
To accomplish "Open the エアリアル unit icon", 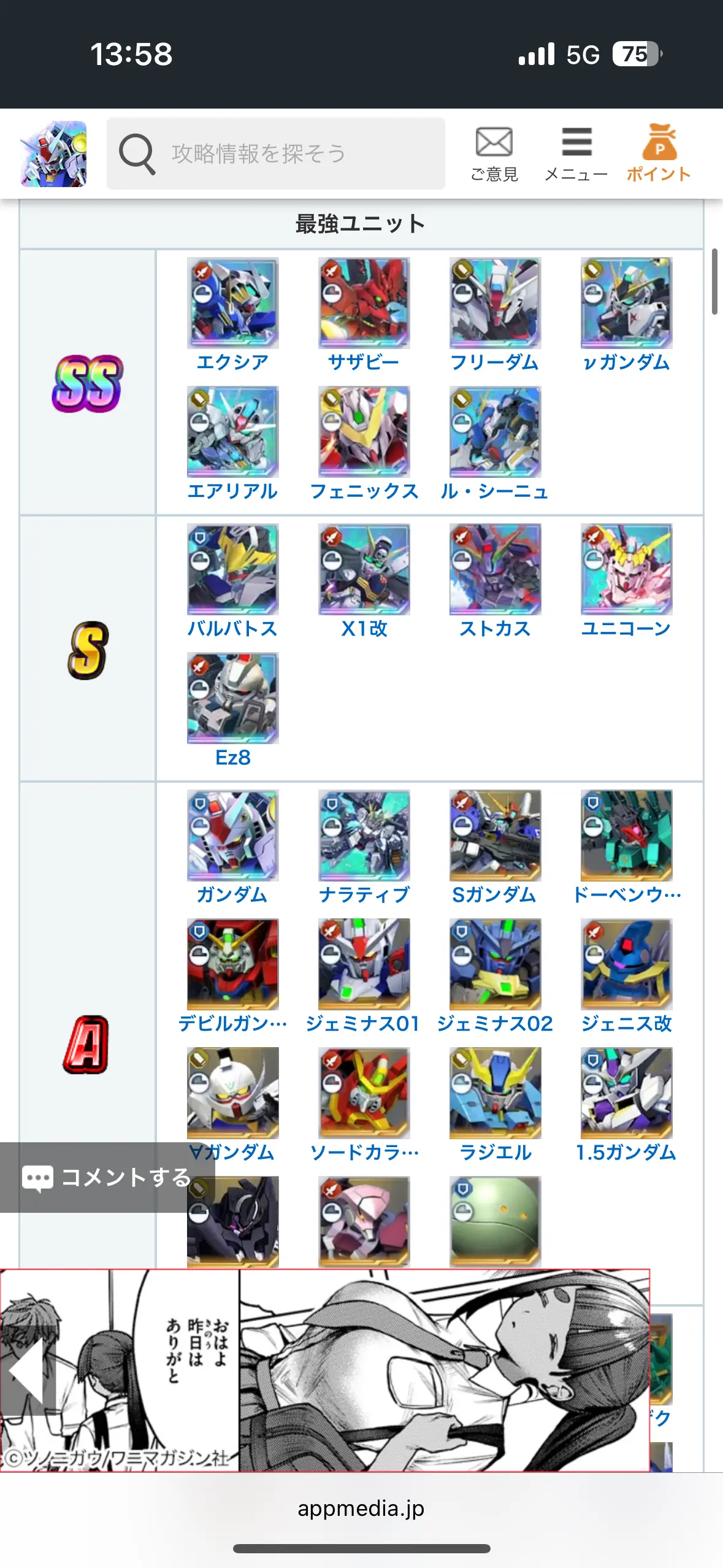I will [x=232, y=432].
